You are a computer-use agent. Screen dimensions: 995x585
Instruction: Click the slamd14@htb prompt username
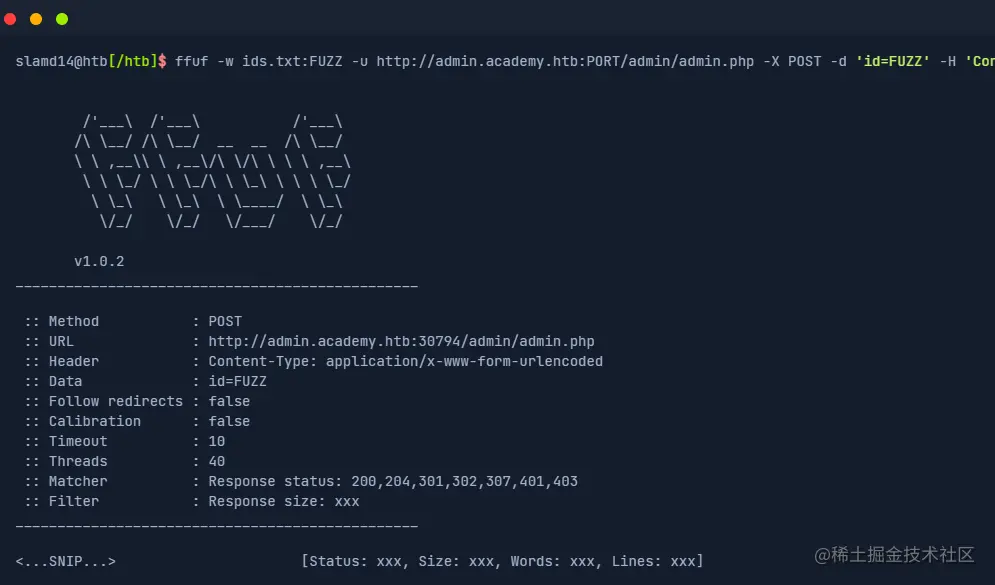point(55,62)
